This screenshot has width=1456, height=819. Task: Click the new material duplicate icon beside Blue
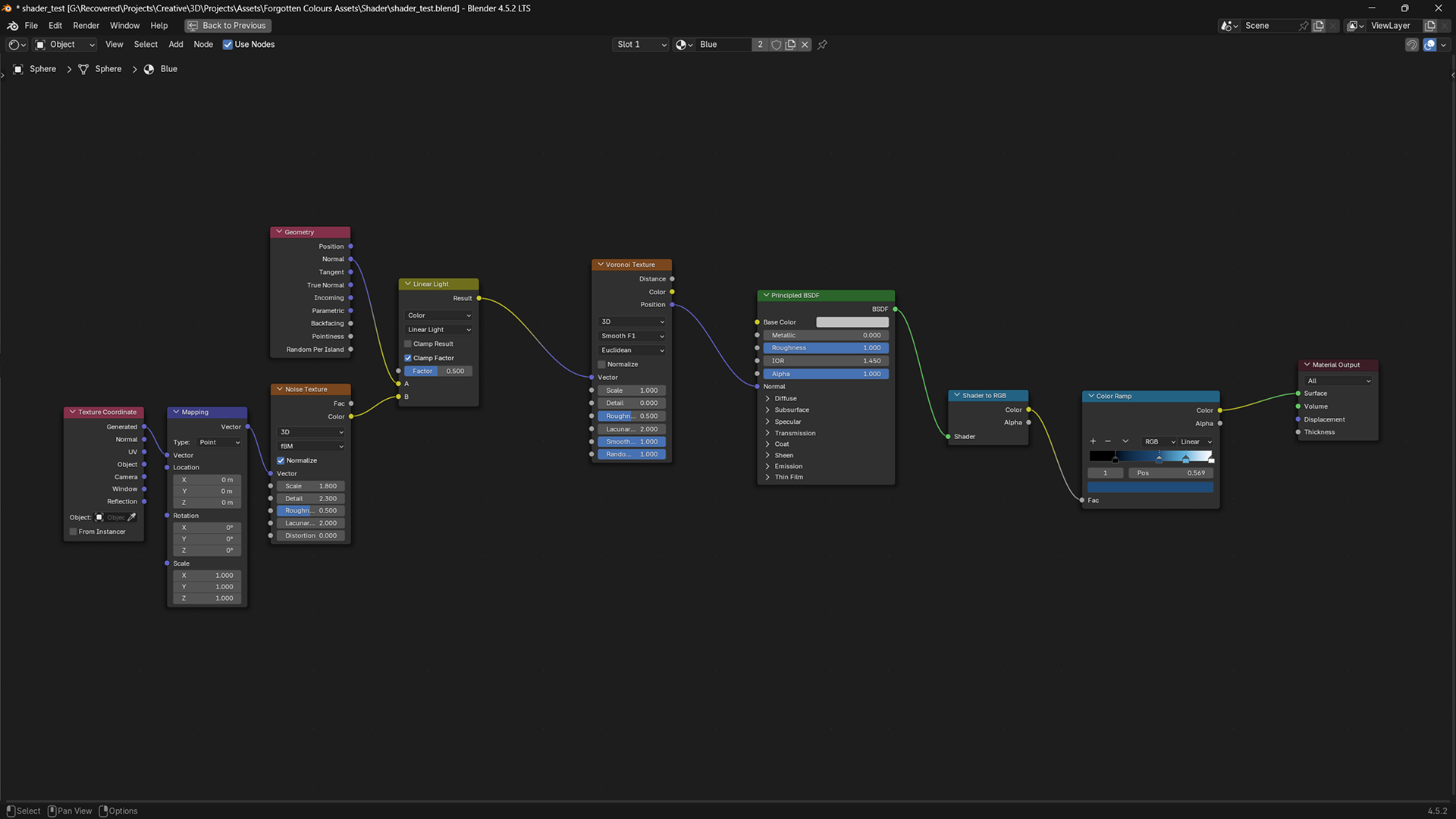pyautogui.click(x=790, y=45)
